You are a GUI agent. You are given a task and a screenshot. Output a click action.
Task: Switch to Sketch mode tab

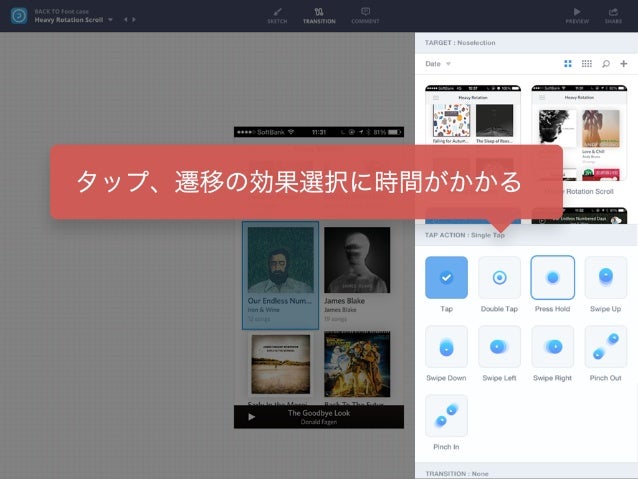coord(277,16)
